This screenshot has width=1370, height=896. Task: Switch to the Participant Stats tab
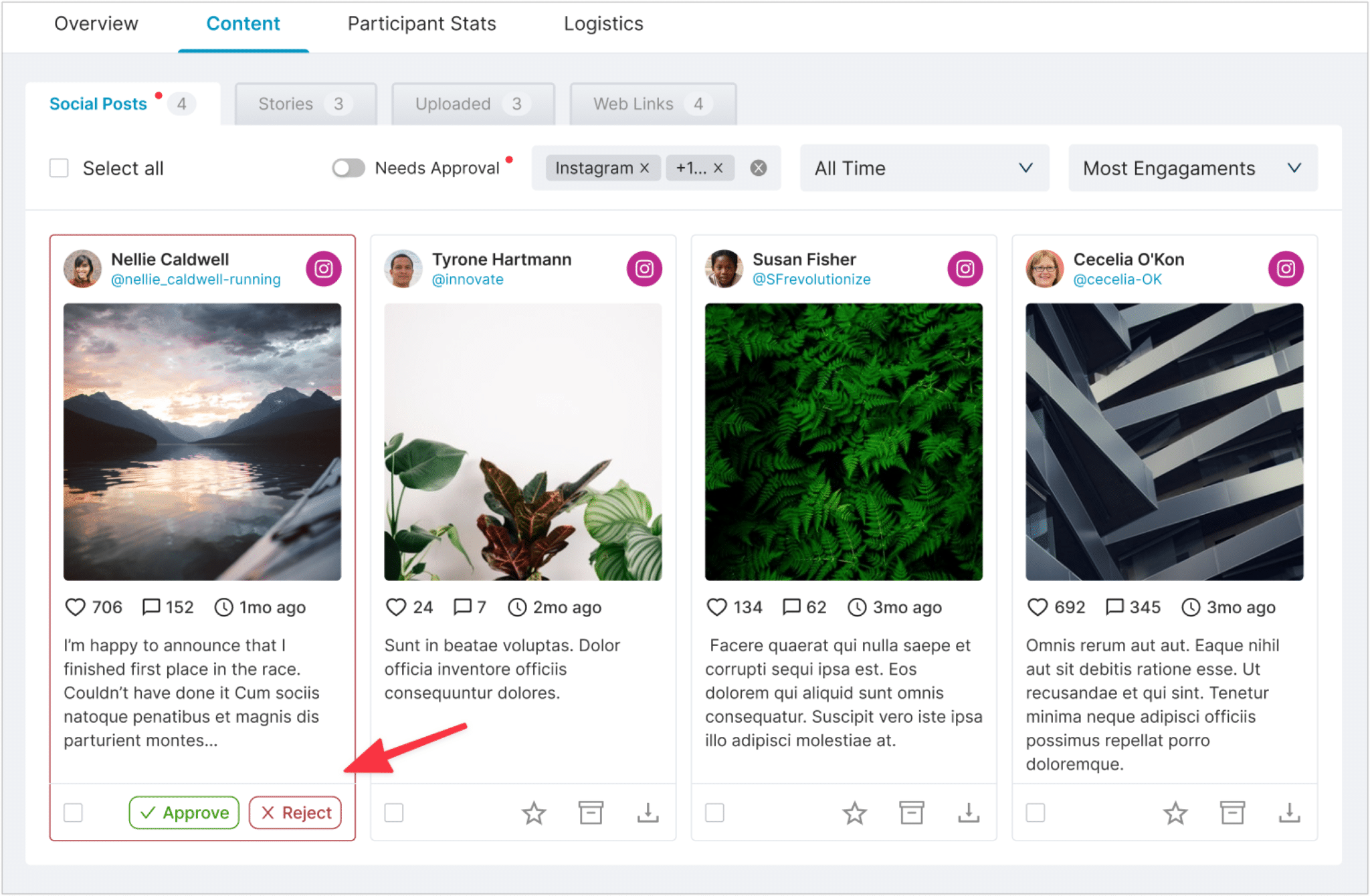[421, 24]
